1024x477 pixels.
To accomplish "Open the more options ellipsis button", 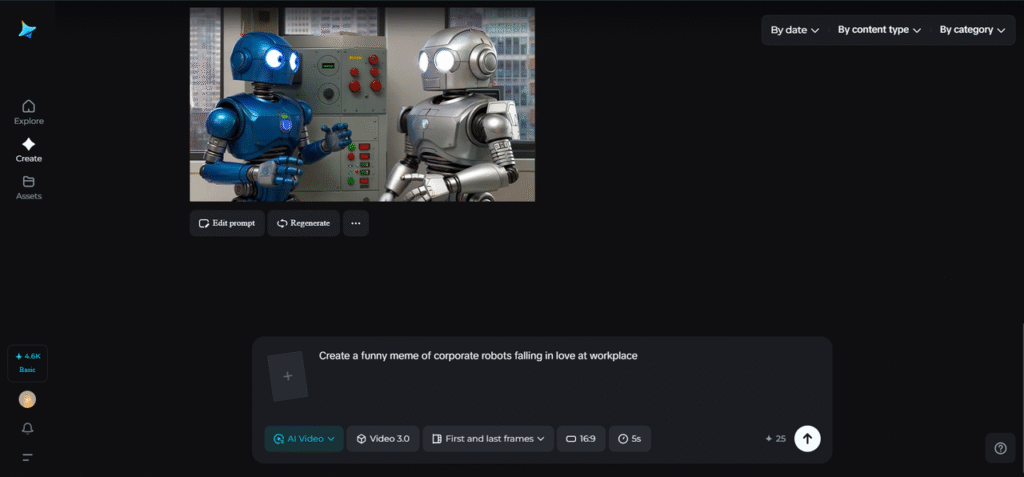I will tap(355, 223).
